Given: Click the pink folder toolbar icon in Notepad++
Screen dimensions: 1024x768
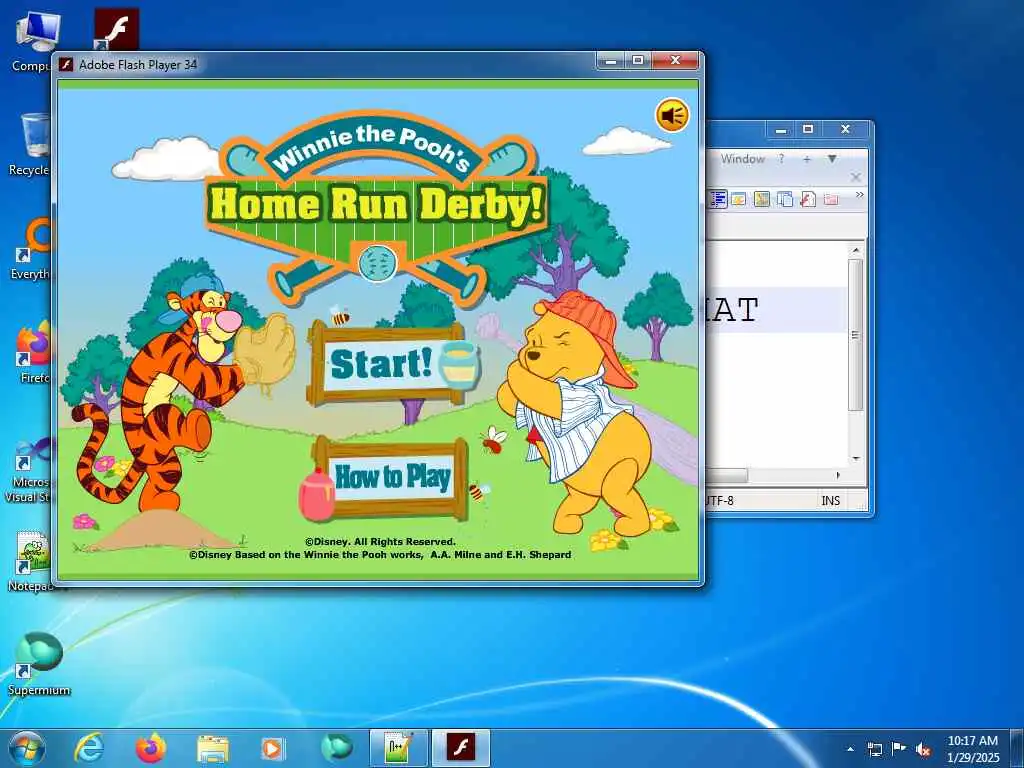Looking at the screenshot, I should pos(831,199).
